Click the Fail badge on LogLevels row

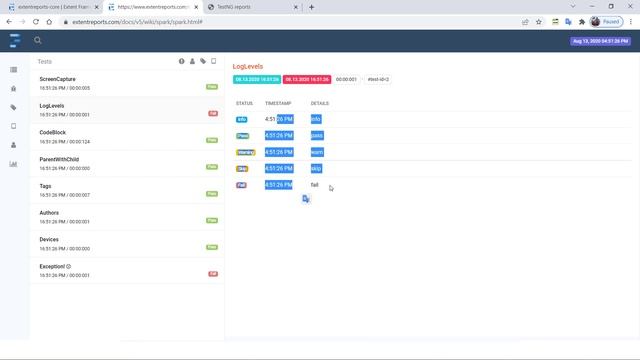coord(213,113)
